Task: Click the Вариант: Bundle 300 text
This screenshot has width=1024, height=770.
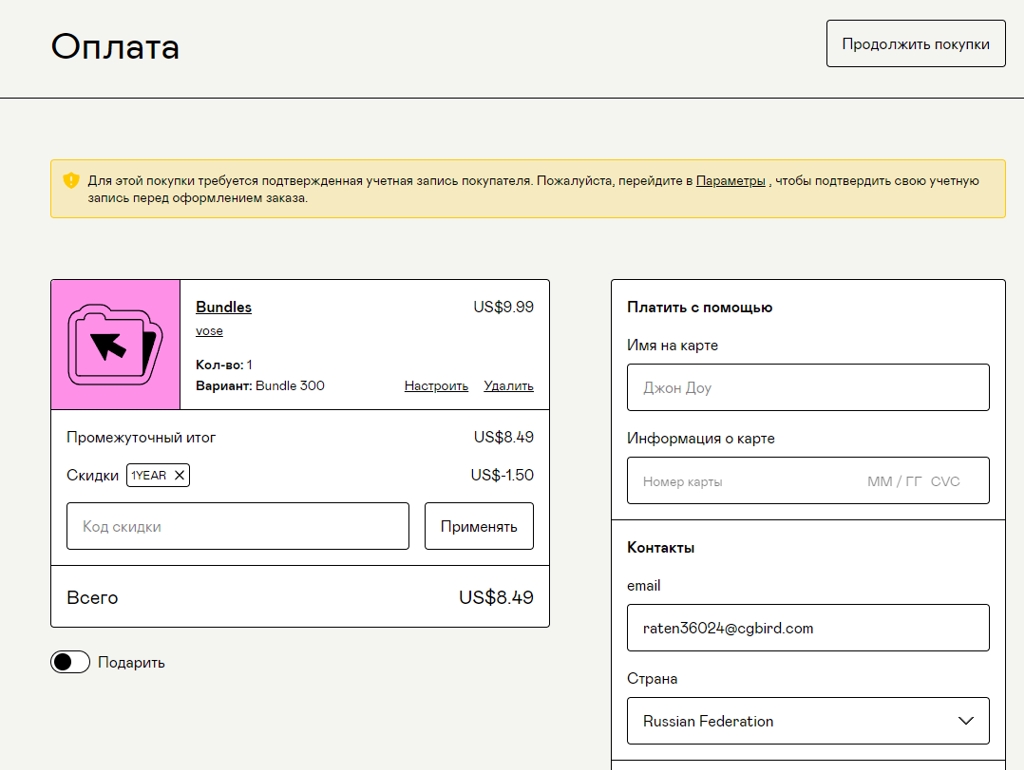Action: (260, 386)
